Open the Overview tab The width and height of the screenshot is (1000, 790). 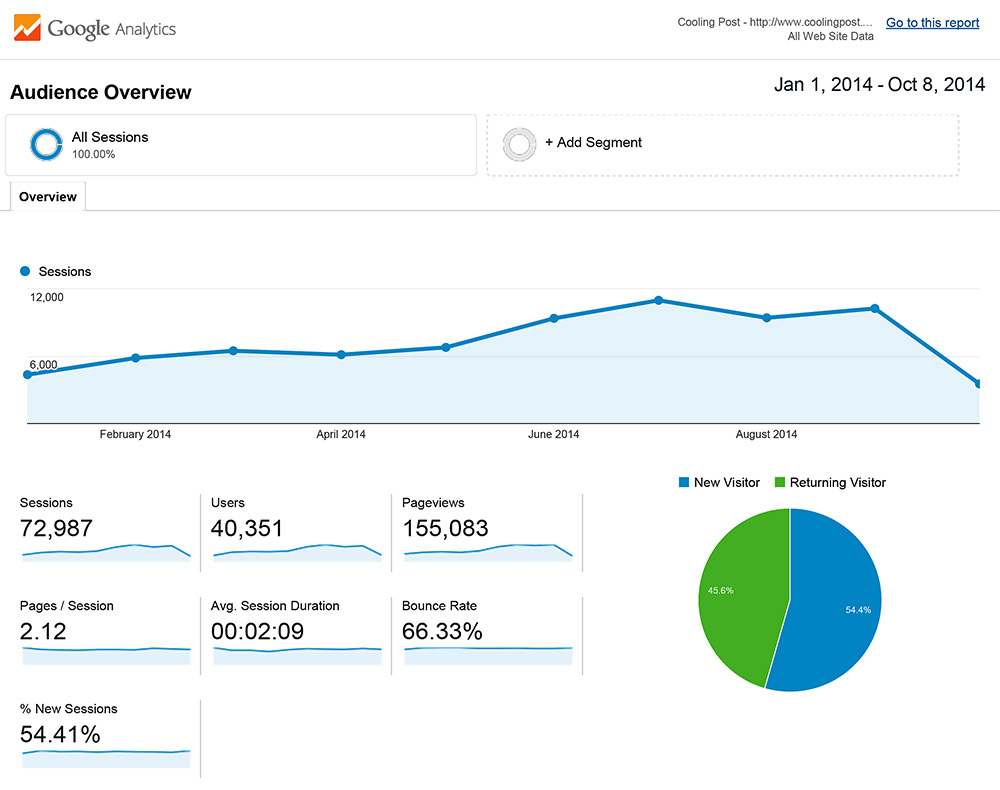(48, 197)
